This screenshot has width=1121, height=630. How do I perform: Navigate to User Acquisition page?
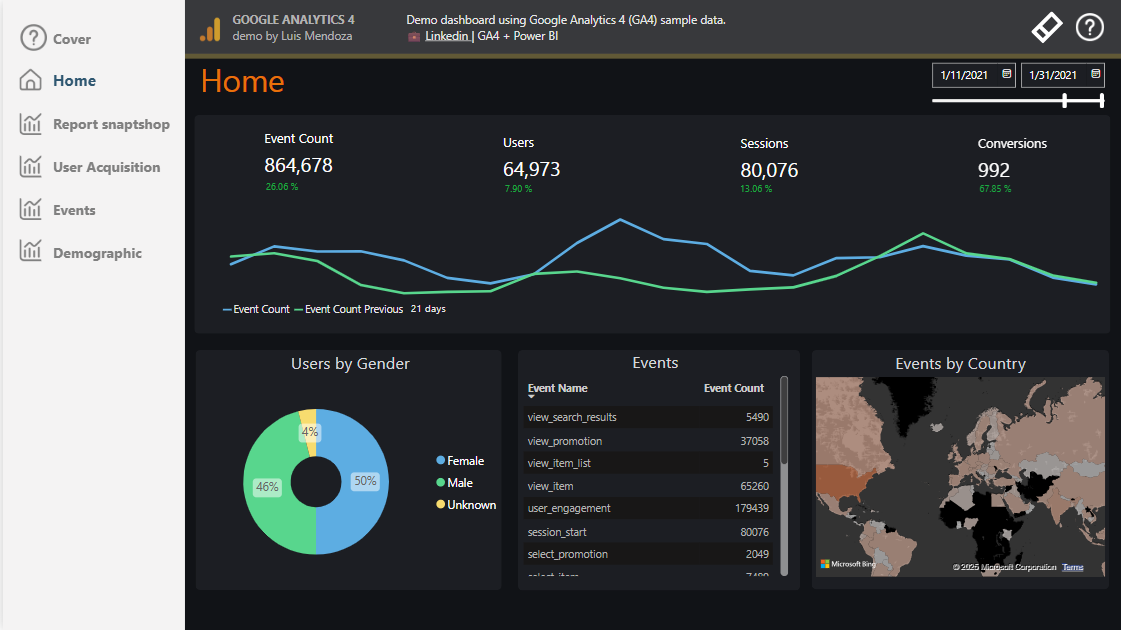107,167
